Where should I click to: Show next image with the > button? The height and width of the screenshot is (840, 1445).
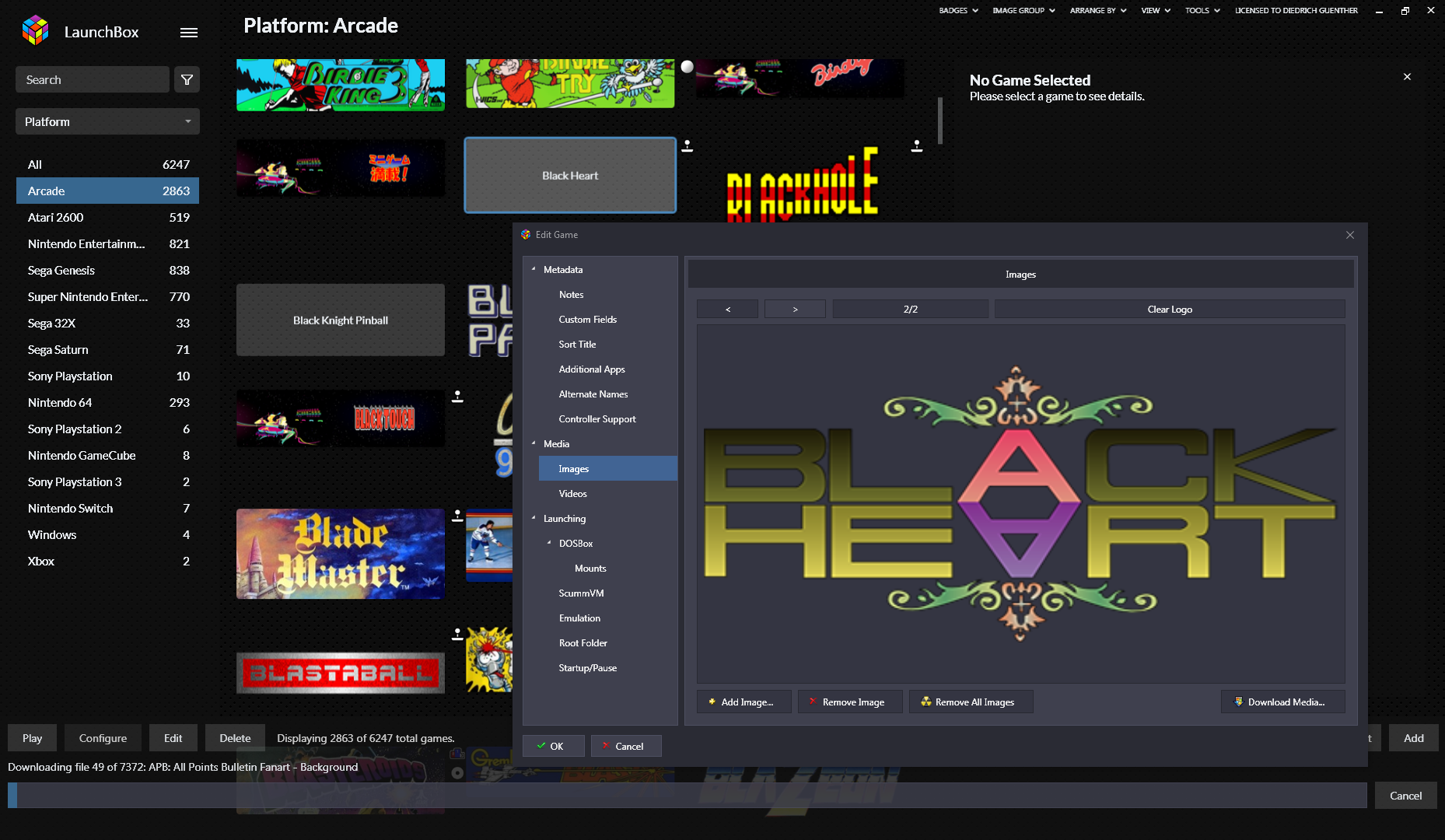pyautogui.click(x=795, y=309)
